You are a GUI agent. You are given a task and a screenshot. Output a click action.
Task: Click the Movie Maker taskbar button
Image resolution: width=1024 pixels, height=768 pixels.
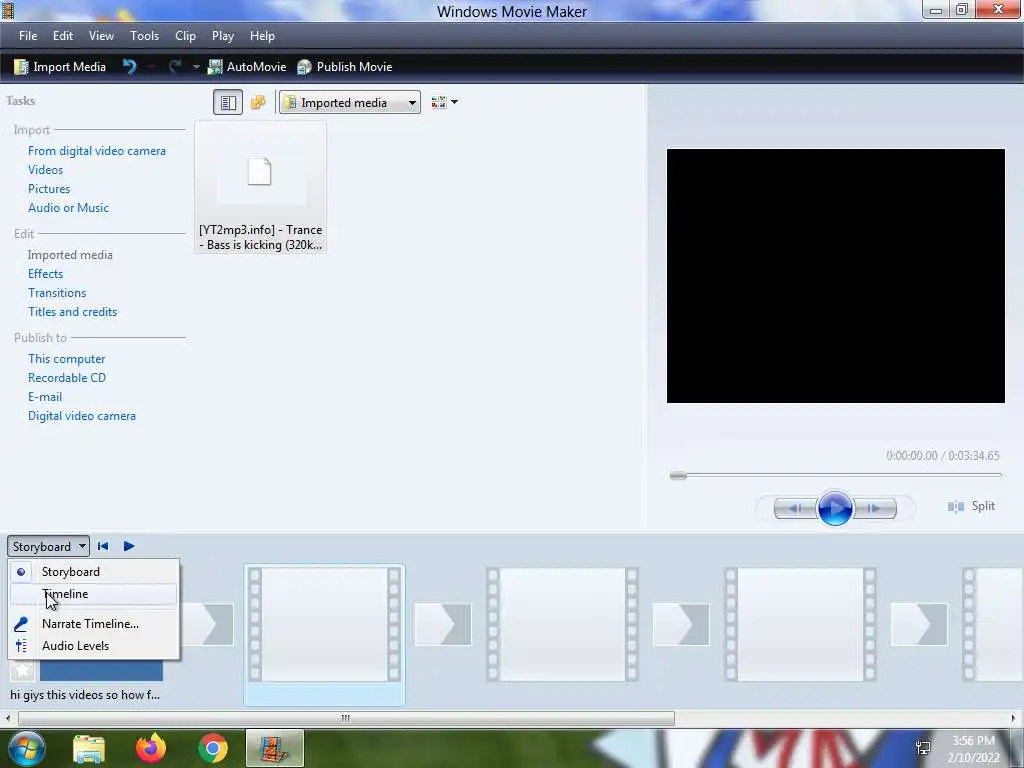[275, 748]
